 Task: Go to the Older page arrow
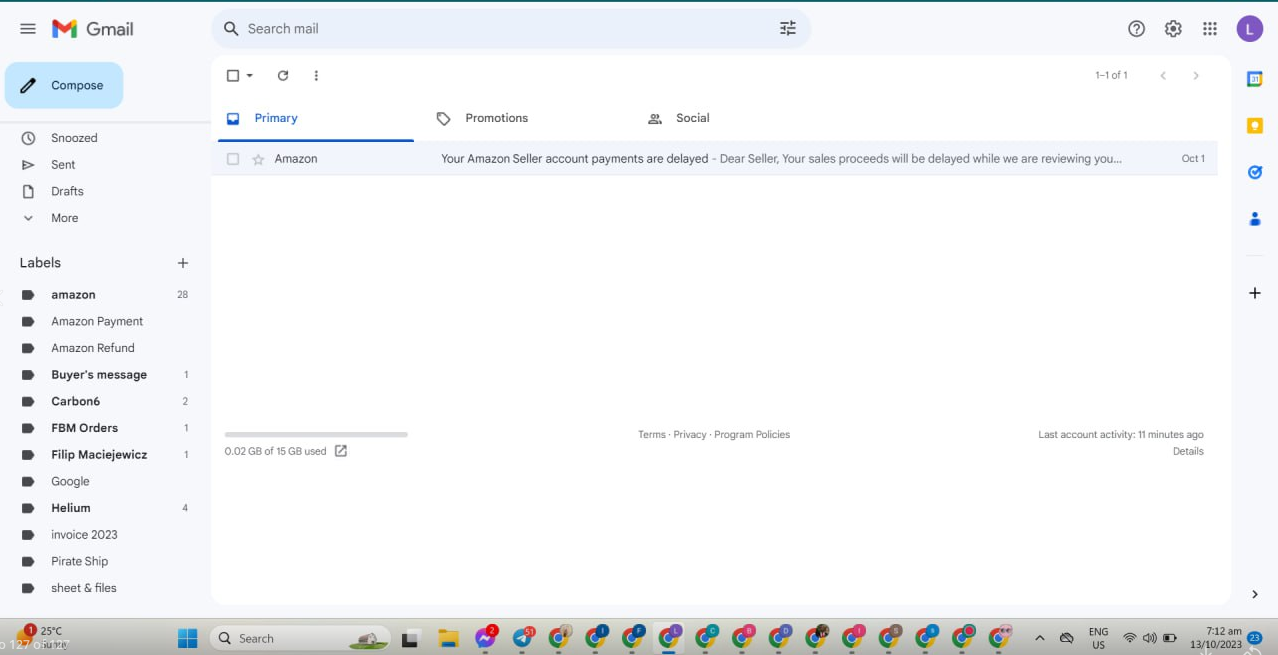click(1196, 76)
